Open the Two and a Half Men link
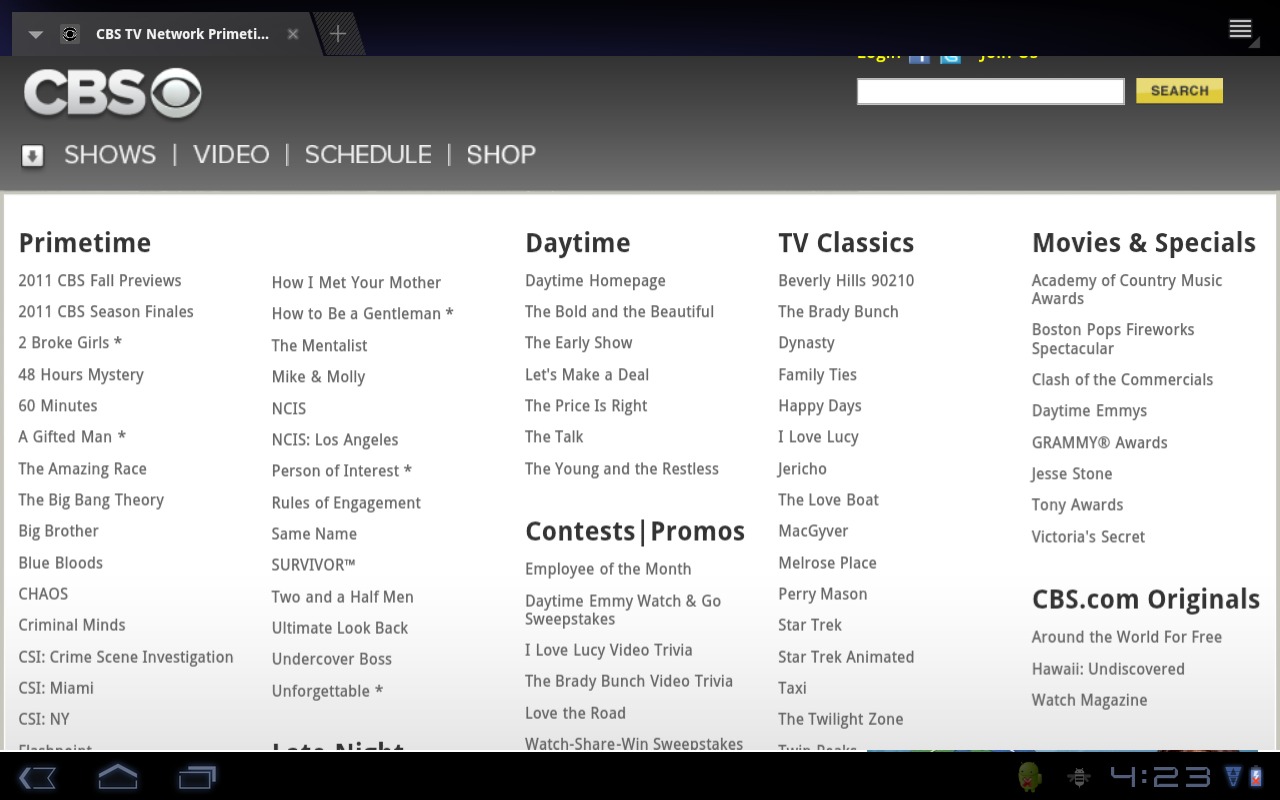Screen dimensions: 1280x800 (x=343, y=597)
